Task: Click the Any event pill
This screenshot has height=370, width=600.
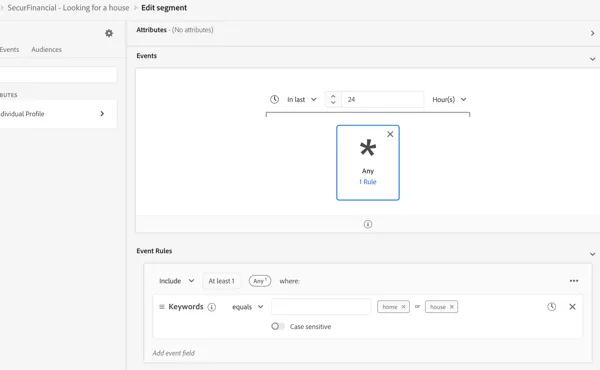Action: click(260, 281)
